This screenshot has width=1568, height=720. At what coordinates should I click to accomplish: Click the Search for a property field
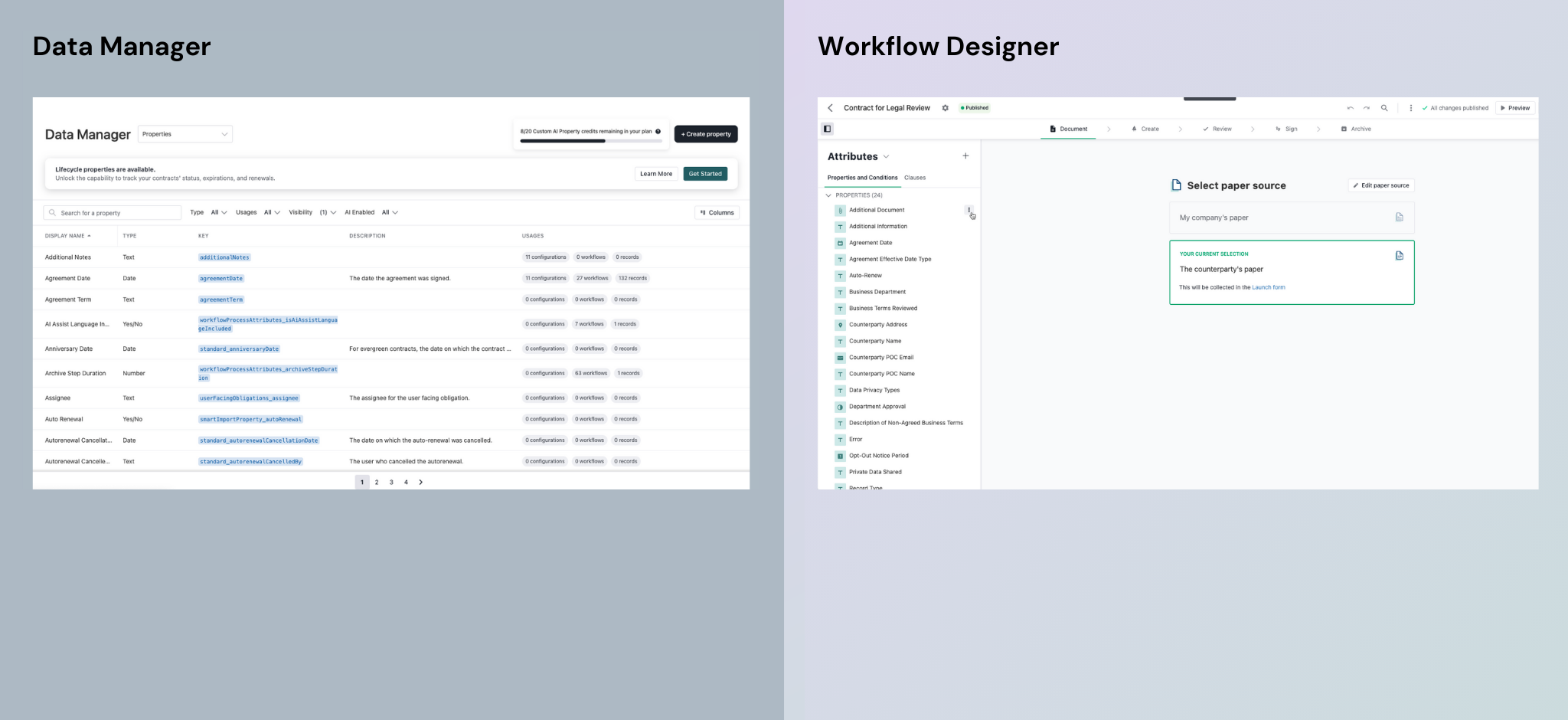[x=113, y=213]
